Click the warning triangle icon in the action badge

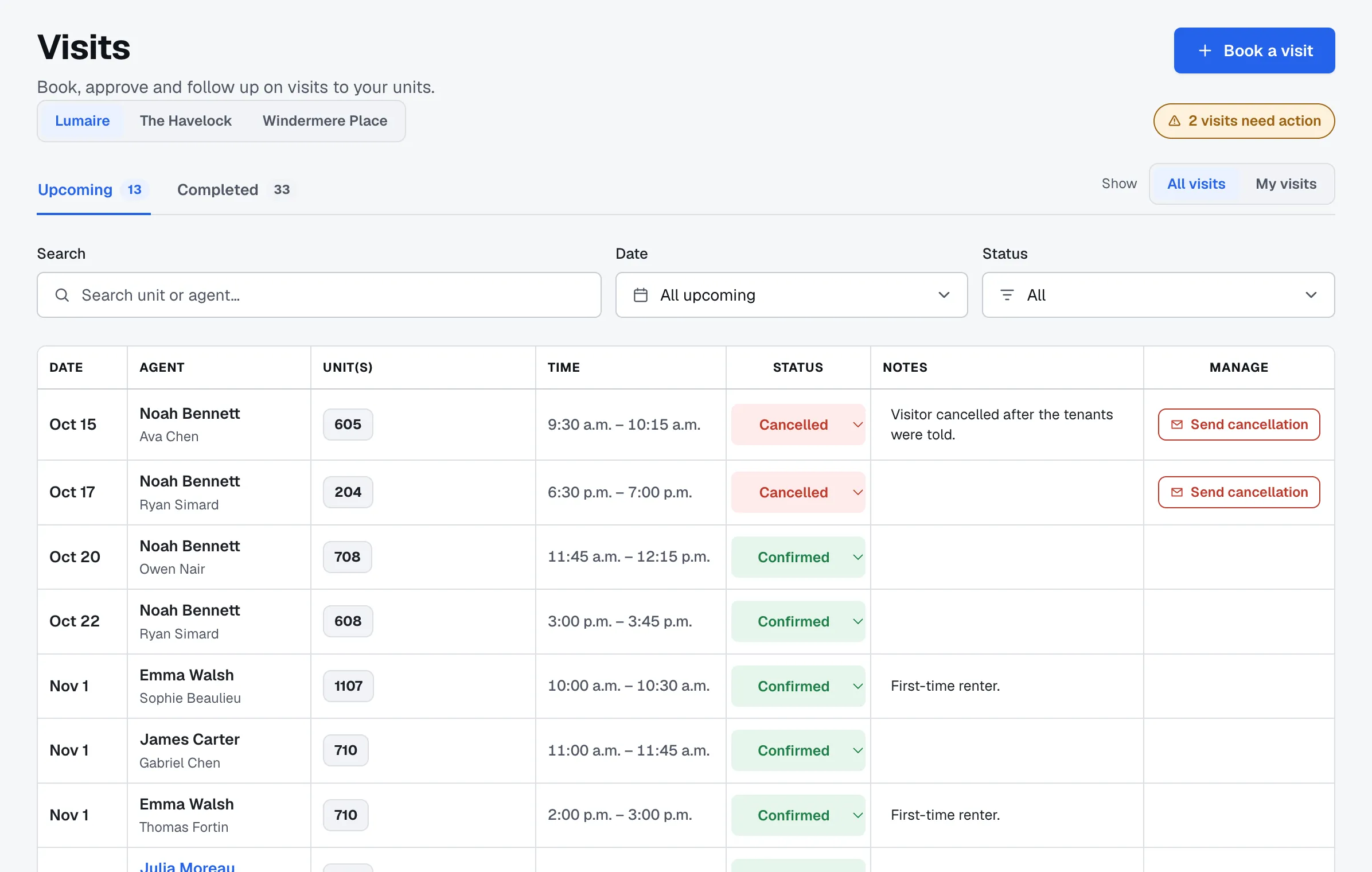click(1174, 121)
